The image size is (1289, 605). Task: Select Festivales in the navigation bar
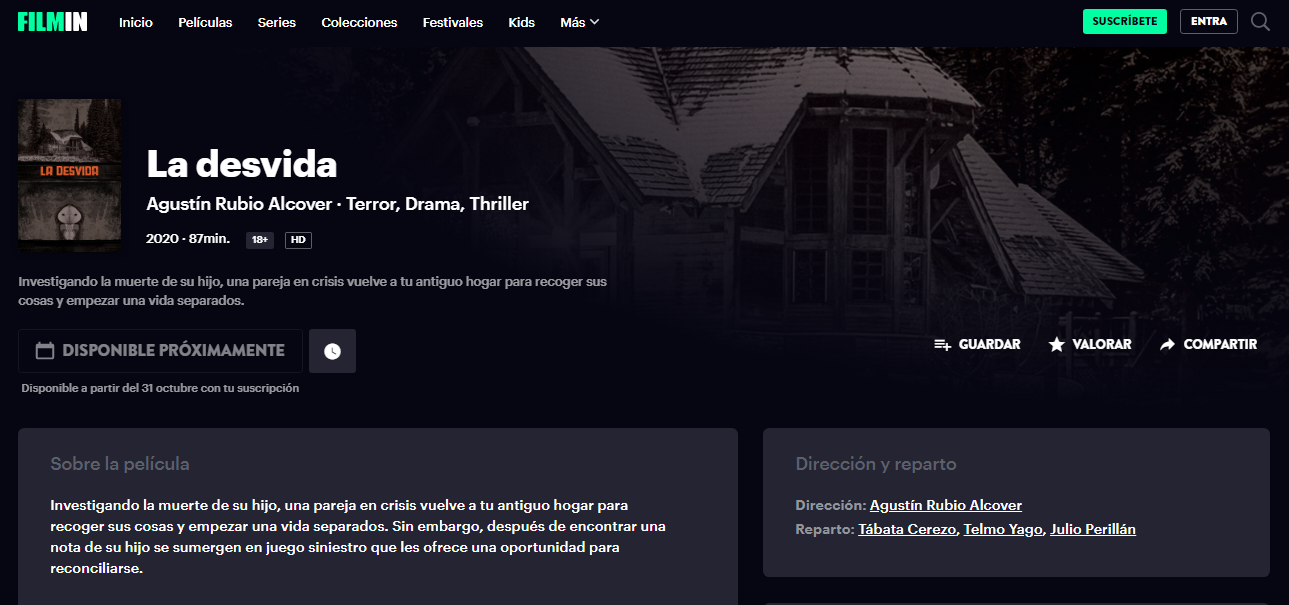tap(453, 22)
